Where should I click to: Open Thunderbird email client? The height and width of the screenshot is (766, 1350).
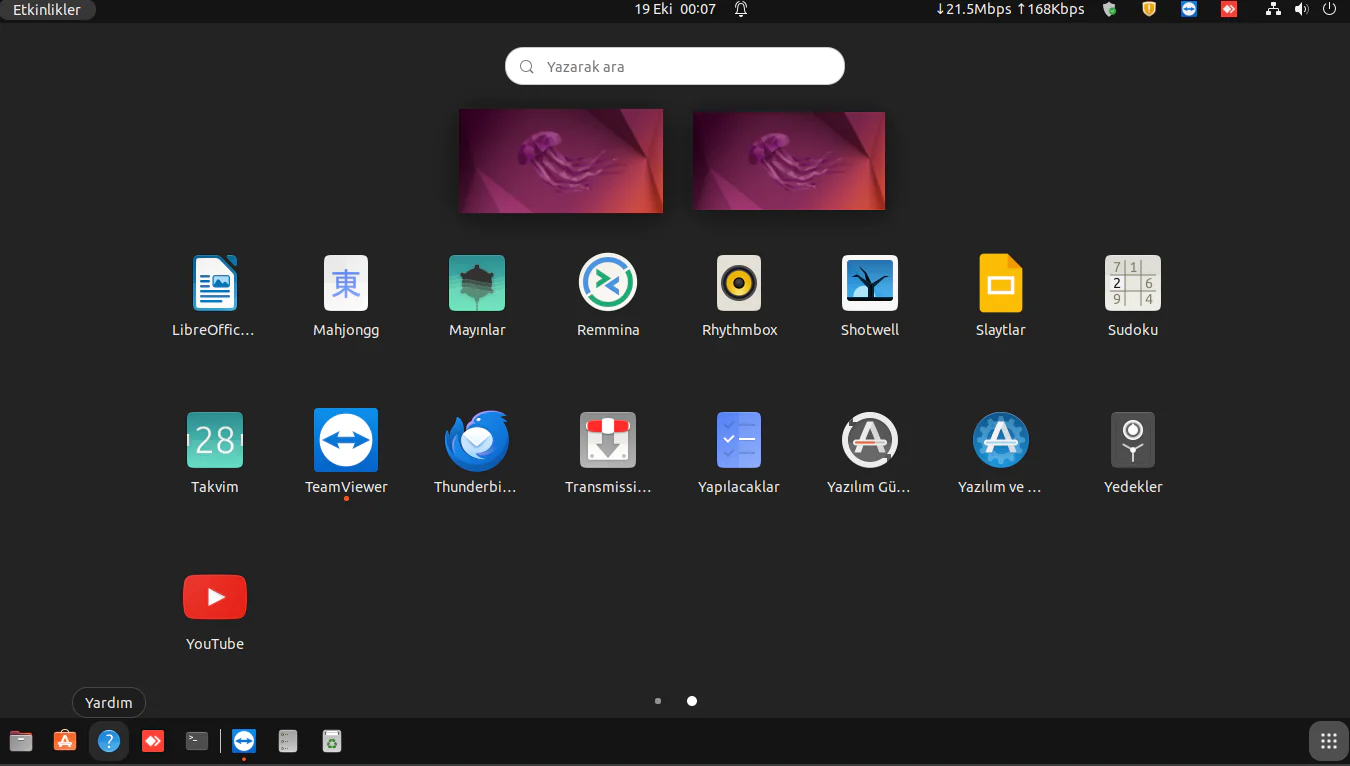point(476,440)
